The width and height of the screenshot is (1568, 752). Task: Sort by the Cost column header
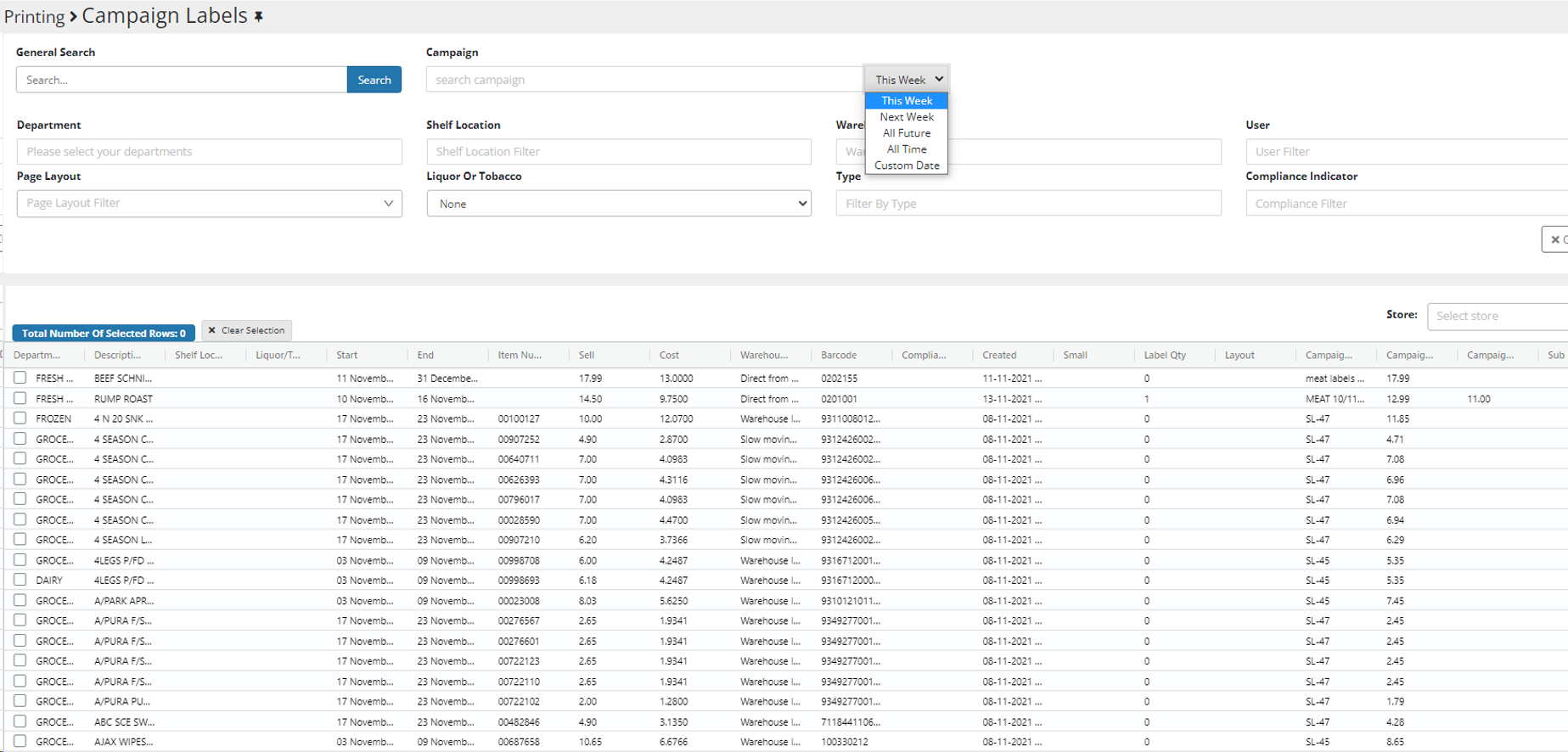pos(669,355)
